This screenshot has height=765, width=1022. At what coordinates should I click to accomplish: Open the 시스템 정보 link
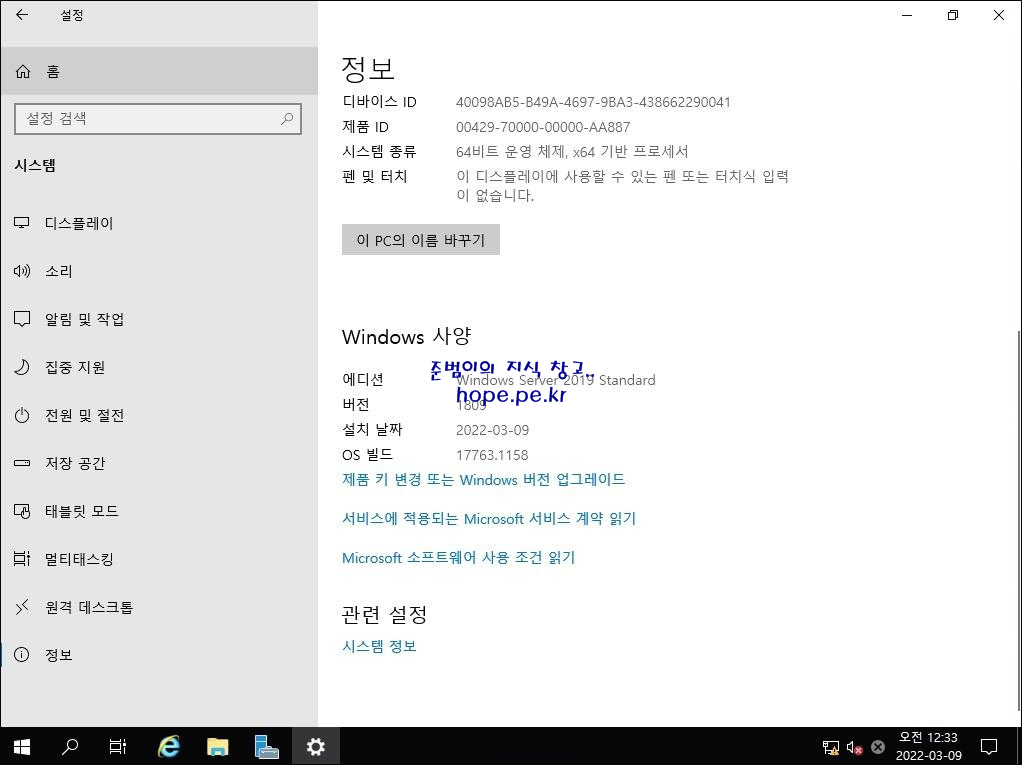click(x=379, y=646)
